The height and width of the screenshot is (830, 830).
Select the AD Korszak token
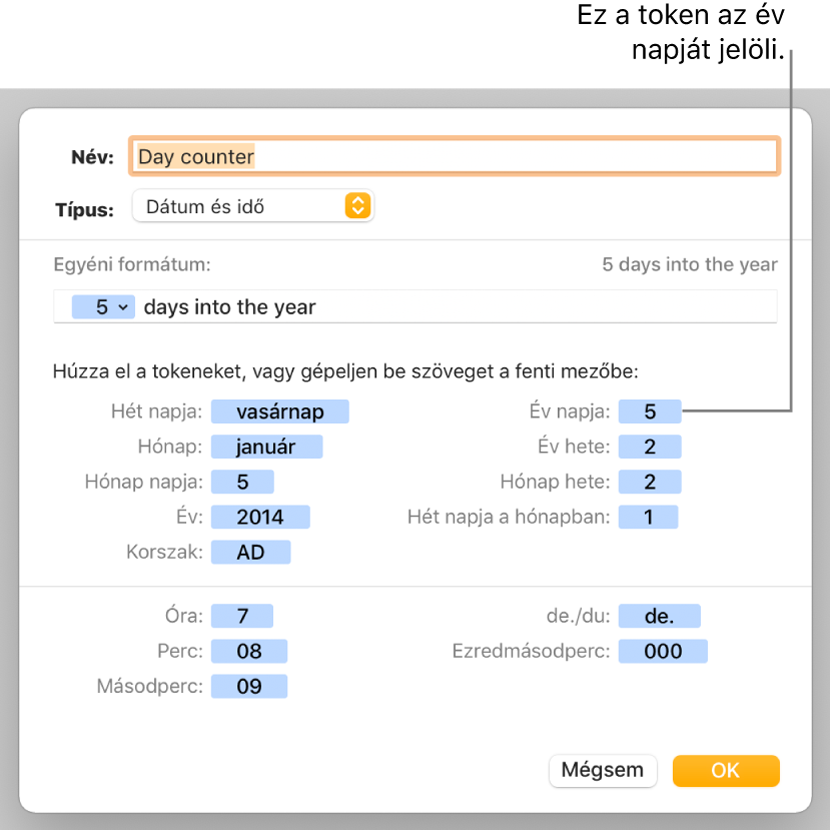click(251, 552)
